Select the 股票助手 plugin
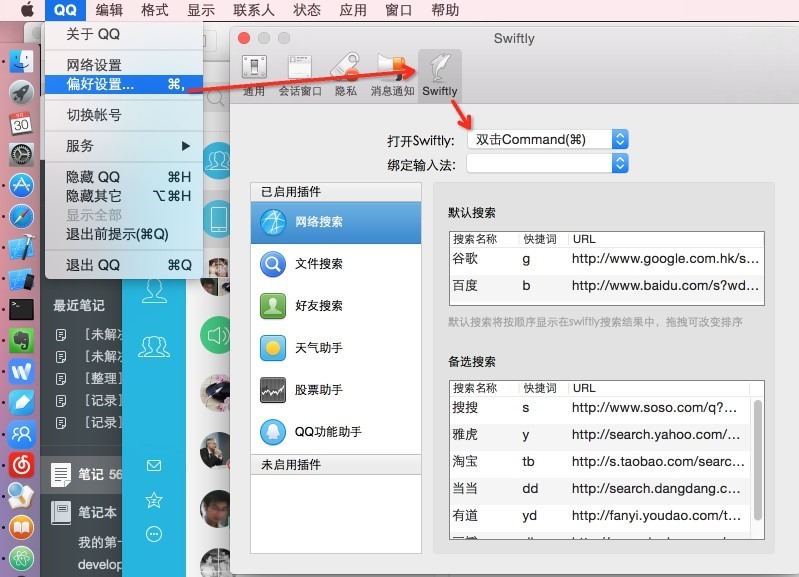 (x=336, y=390)
